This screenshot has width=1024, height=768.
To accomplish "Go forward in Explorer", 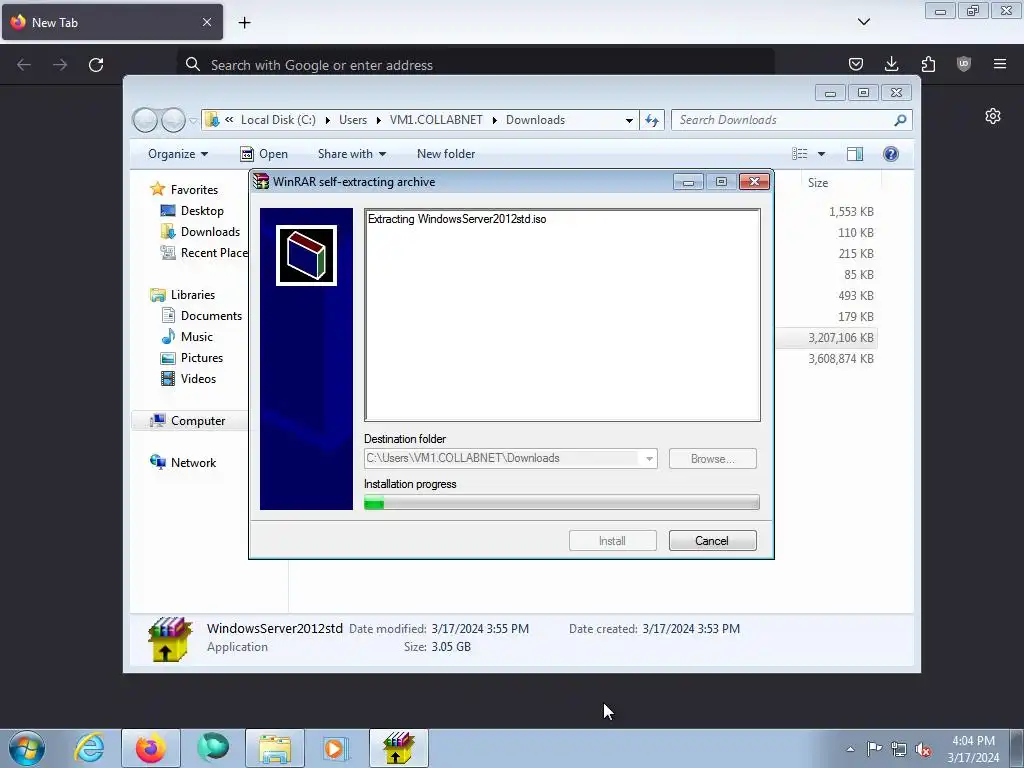I will 173,120.
